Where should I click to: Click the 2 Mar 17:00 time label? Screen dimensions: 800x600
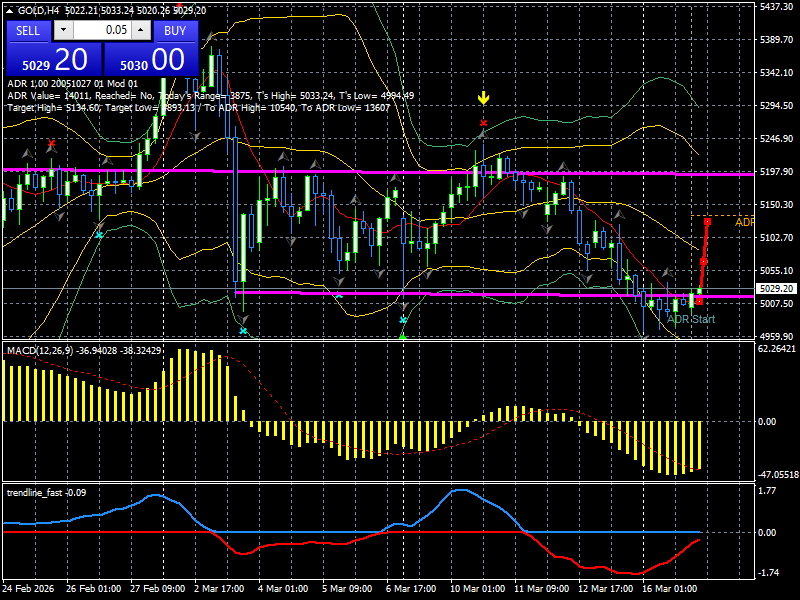pyautogui.click(x=219, y=589)
